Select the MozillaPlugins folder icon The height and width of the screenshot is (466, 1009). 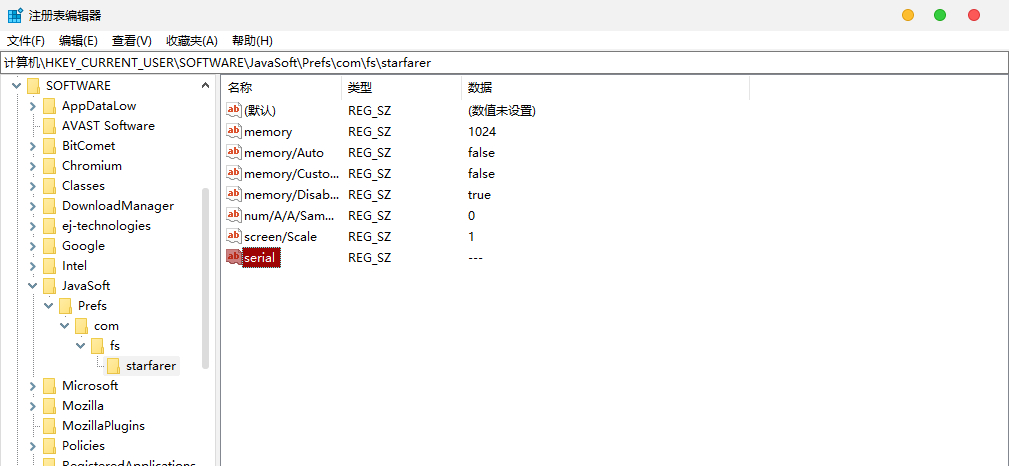tap(50, 426)
